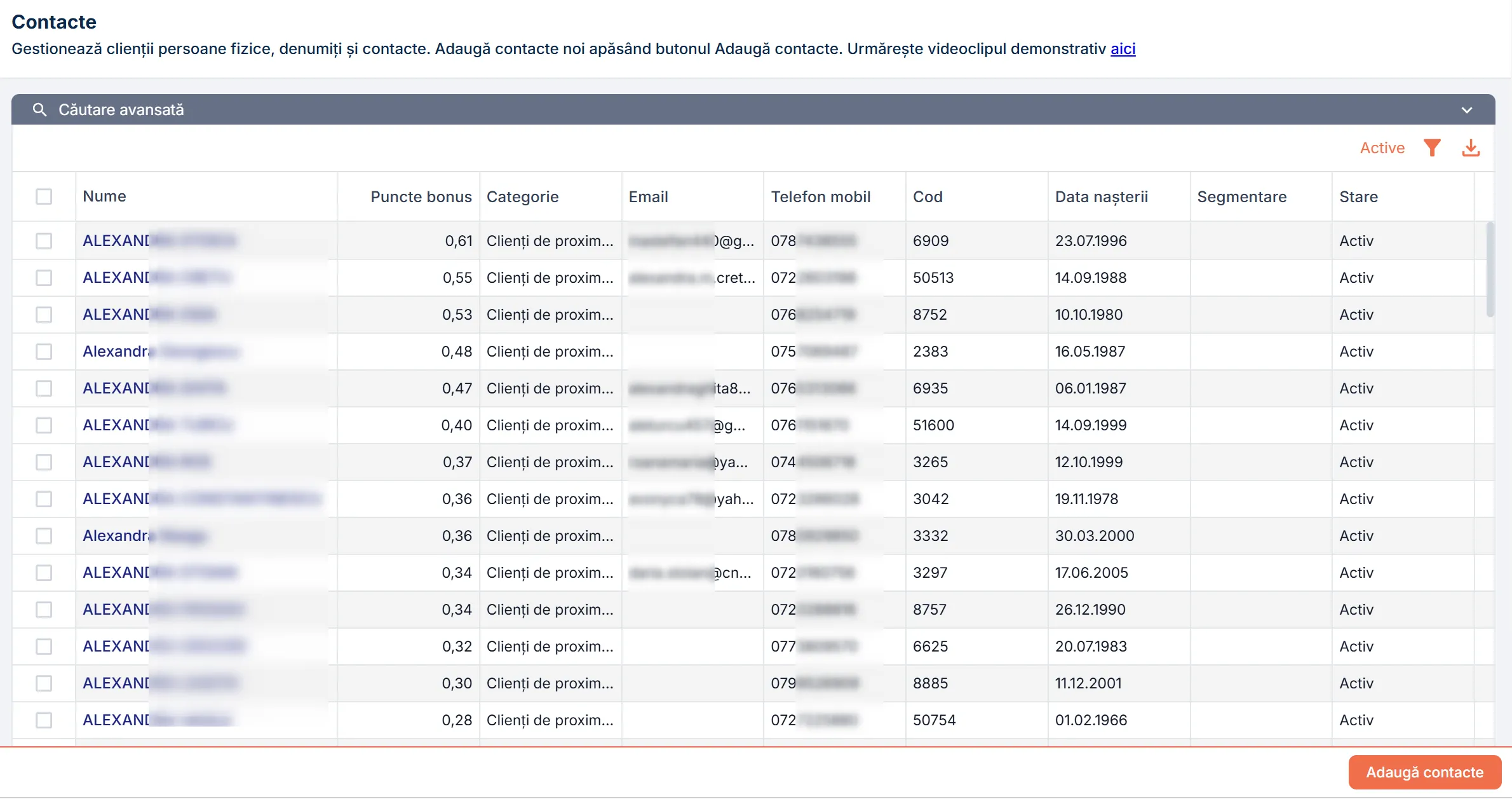Click birth date 23.07.1996

(x=1091, y=241)
